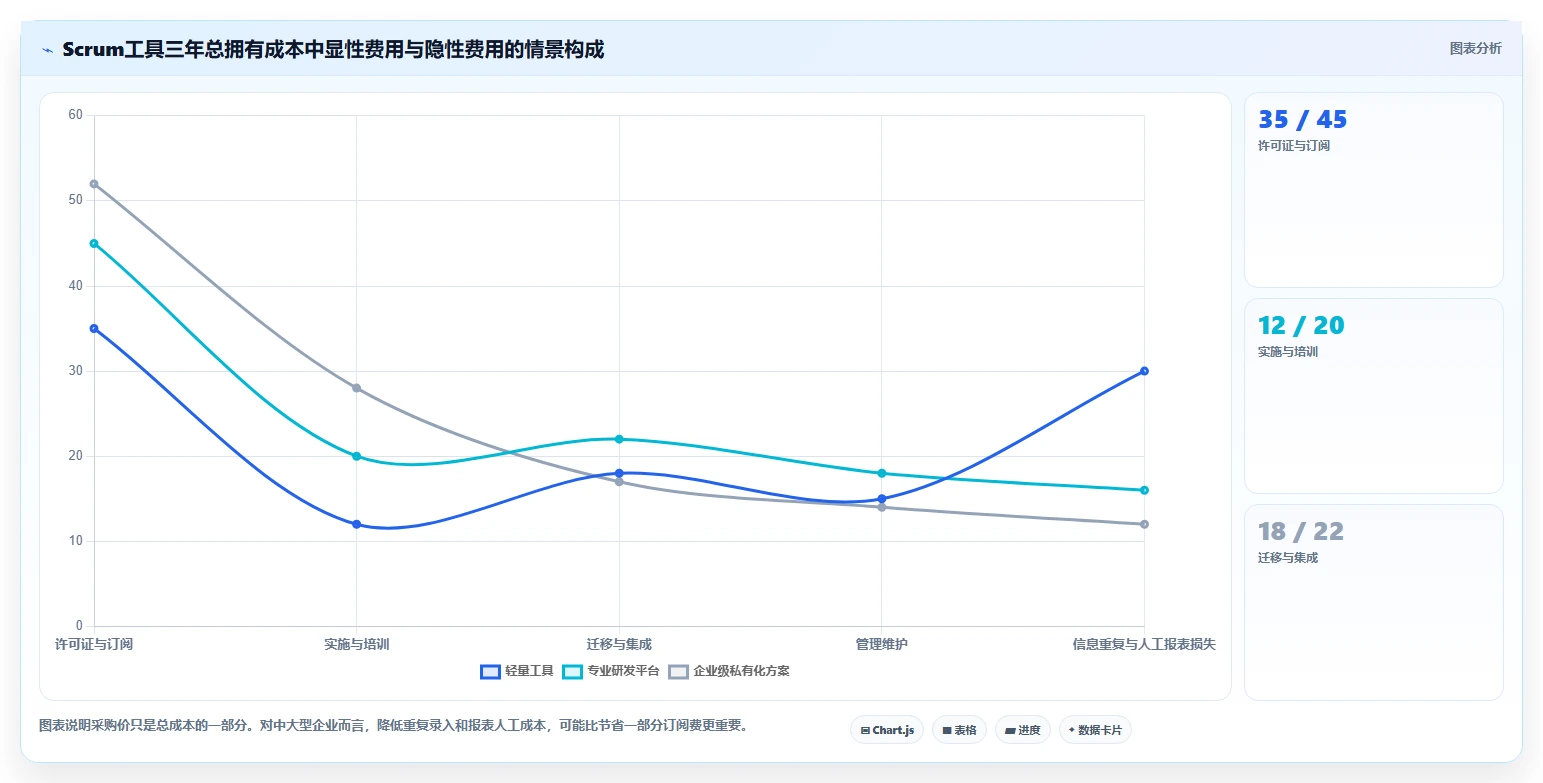Click the 企业级私有化方案 data point for 实施与培训
The image size is (1543, 783).
[x=356, y=388]
